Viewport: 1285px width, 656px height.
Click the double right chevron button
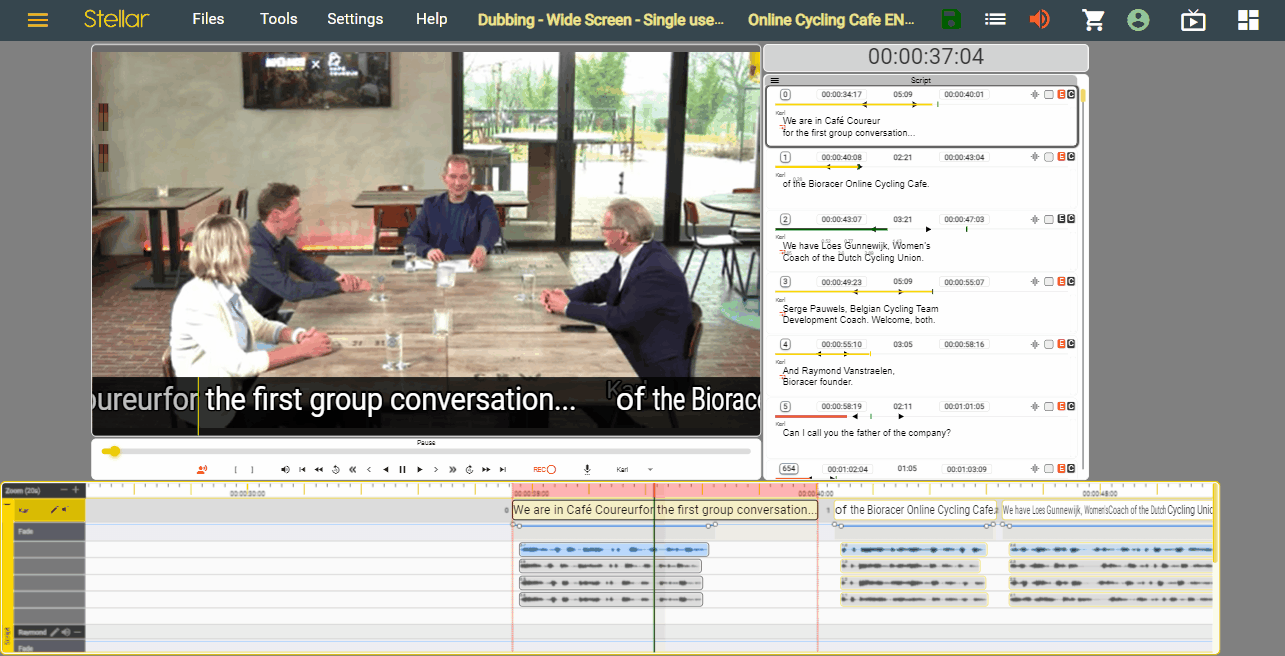pos(452,469)
